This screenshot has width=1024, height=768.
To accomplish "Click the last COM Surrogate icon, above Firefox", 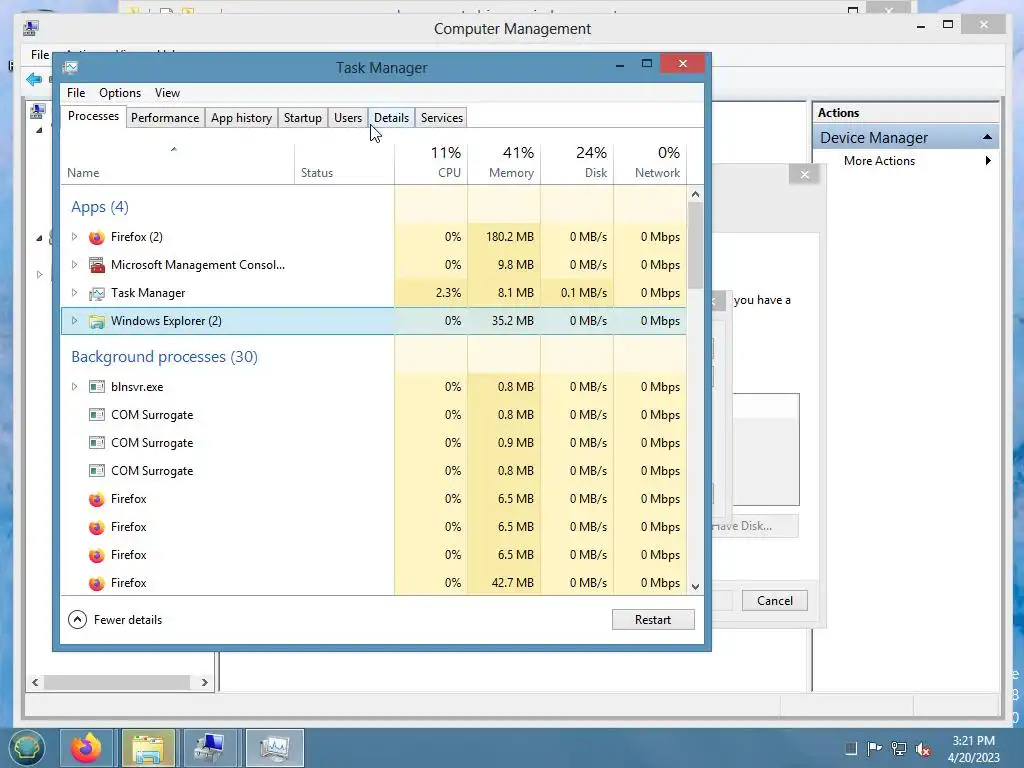I will 97,471.
